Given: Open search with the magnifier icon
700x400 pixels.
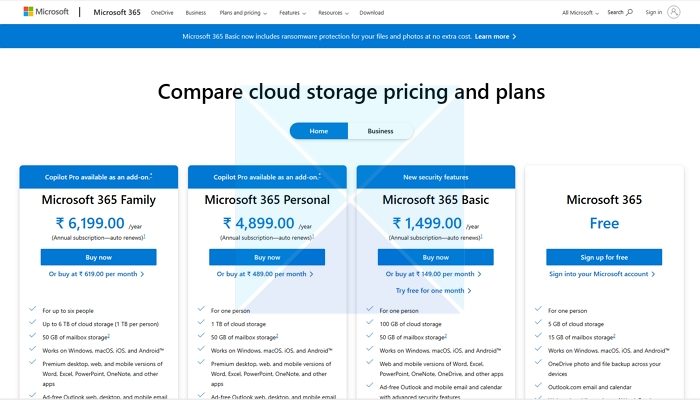Looking at the screenshot, I should click(x=630, y=12).
